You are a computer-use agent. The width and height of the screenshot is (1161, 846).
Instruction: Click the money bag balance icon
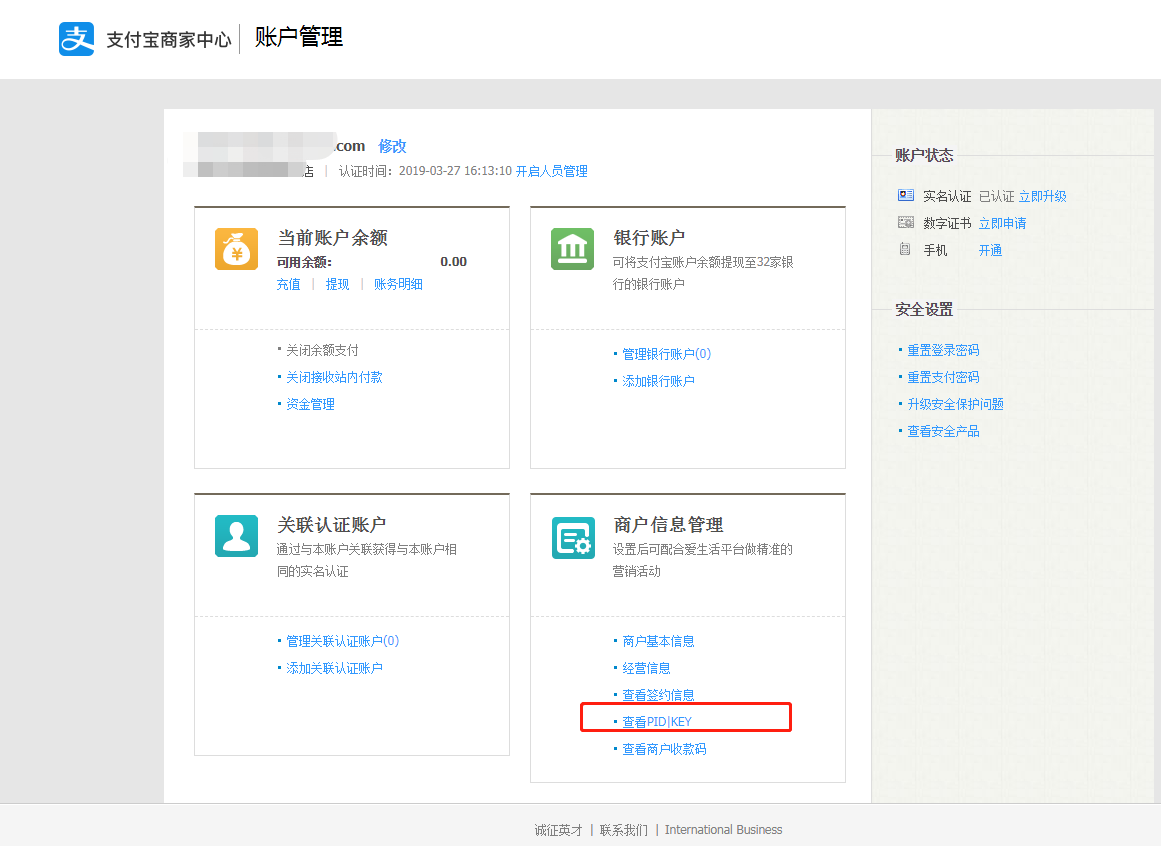(x=236, y=249)
